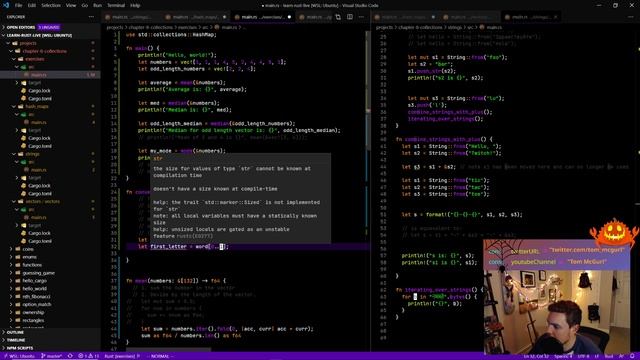
Task: Select the active main.rs exercises tab
Action: pos(262,17)
